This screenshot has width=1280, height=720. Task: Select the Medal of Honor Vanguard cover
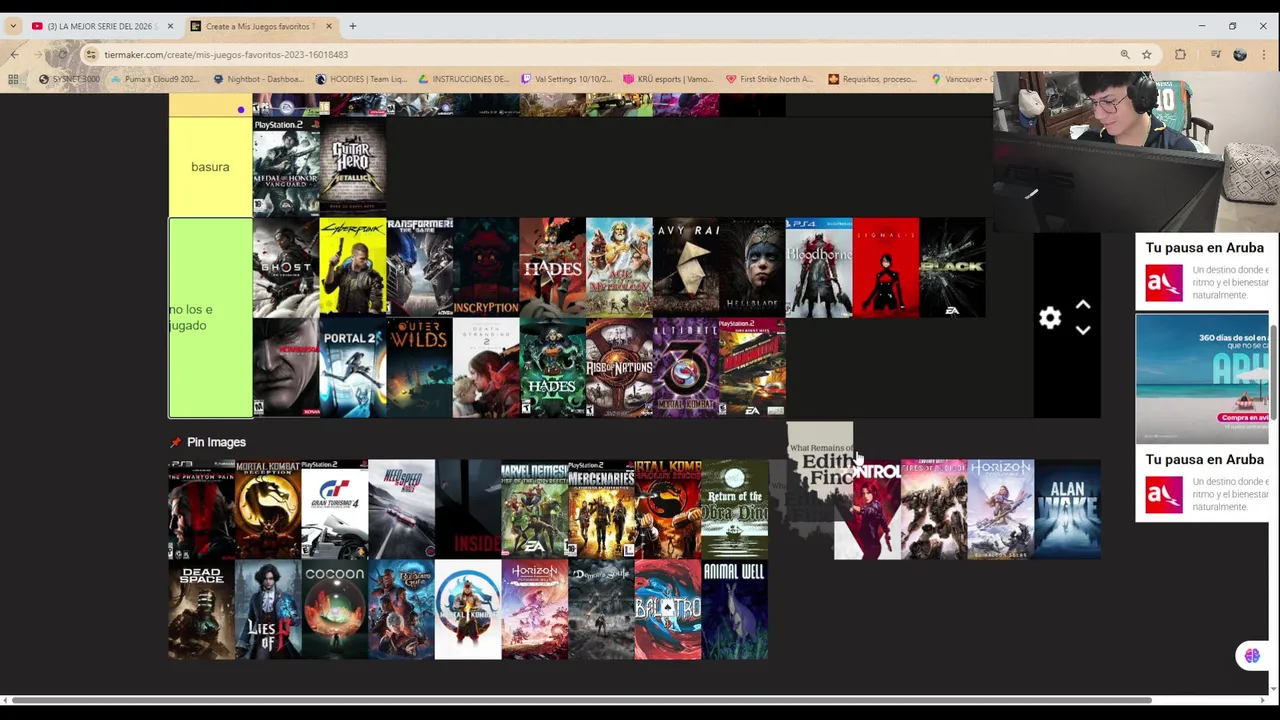[286, 167]
